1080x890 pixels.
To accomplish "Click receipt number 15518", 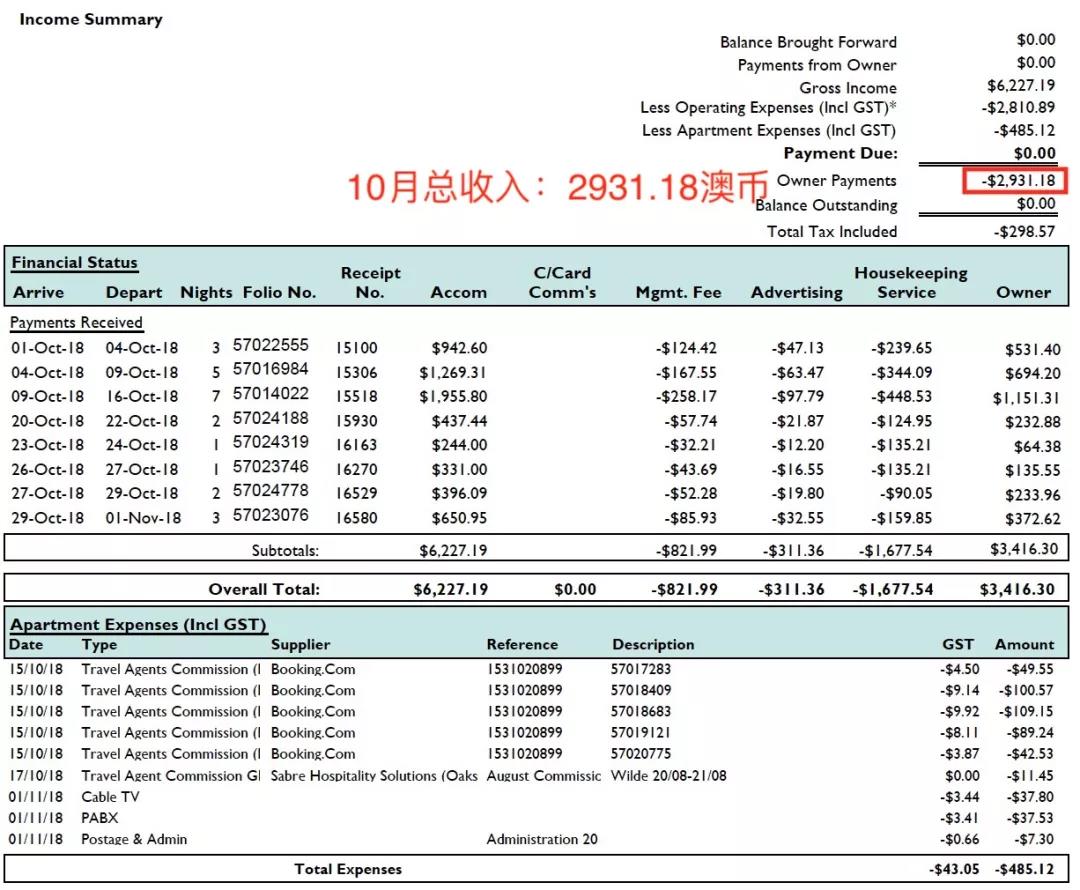I will click(x=356, y=396).
